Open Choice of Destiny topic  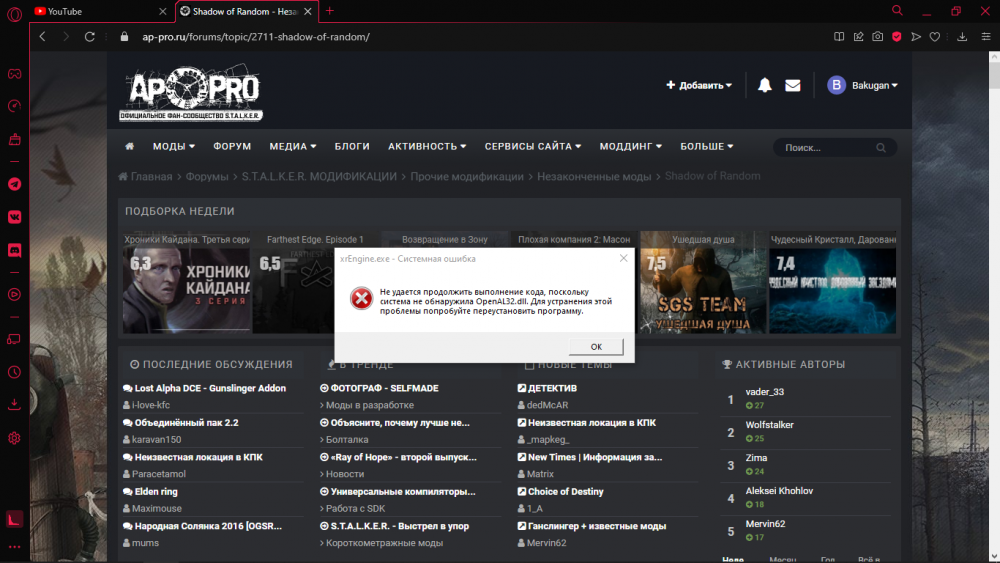(565, 492)
